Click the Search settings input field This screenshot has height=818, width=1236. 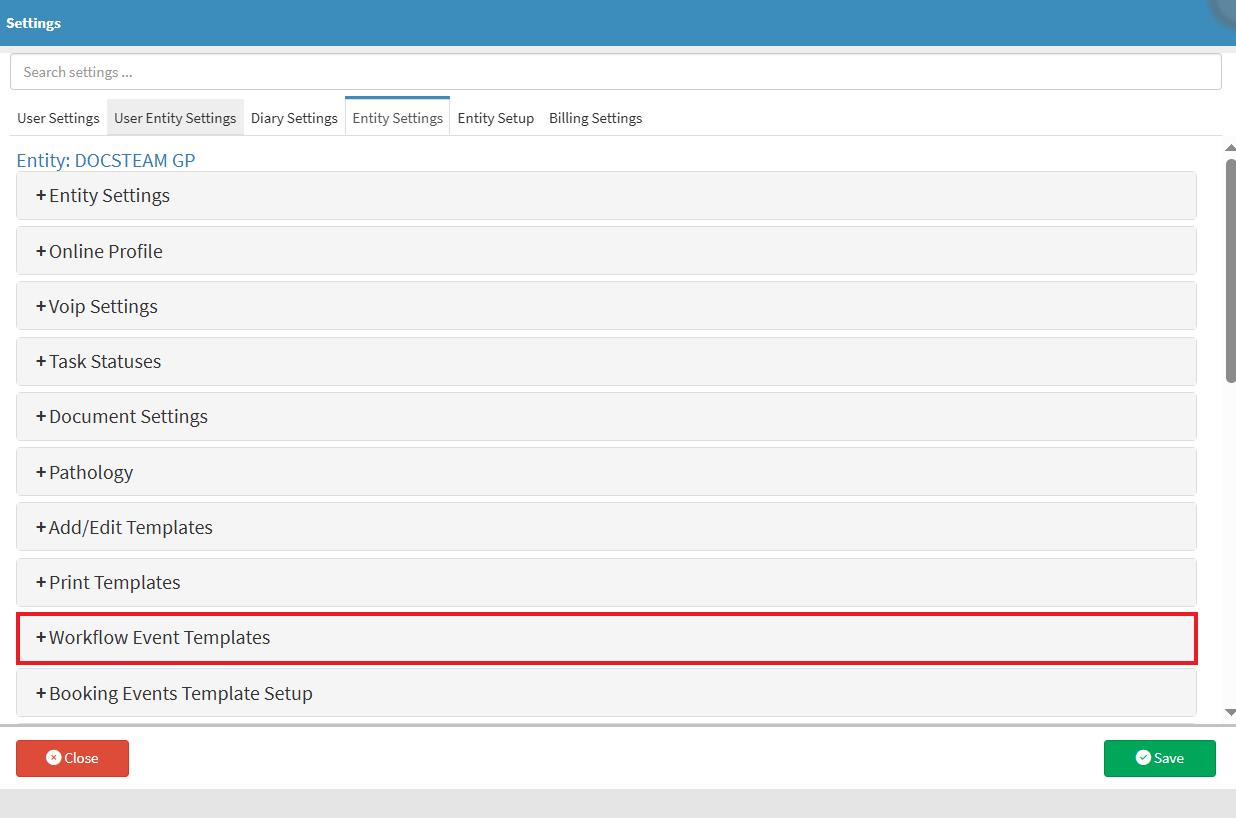point(615,72)
